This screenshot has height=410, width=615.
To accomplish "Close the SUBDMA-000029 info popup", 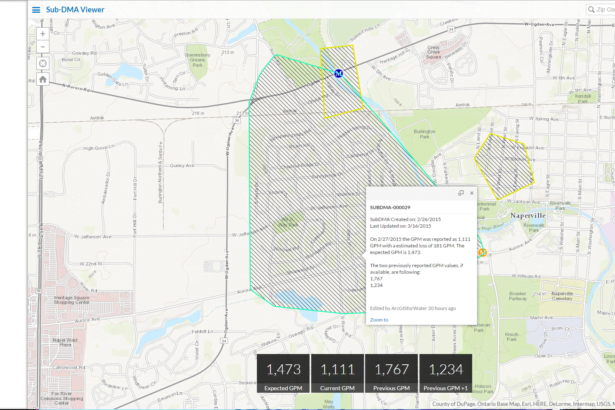I will pos(472,193).
